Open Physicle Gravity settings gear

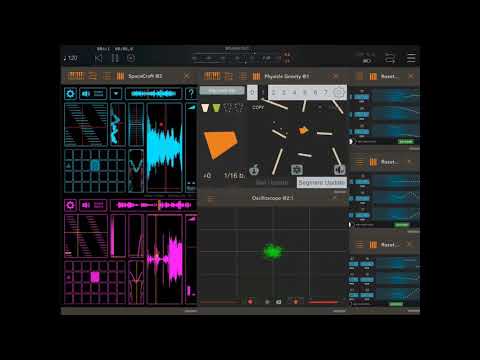pos(339,92)
